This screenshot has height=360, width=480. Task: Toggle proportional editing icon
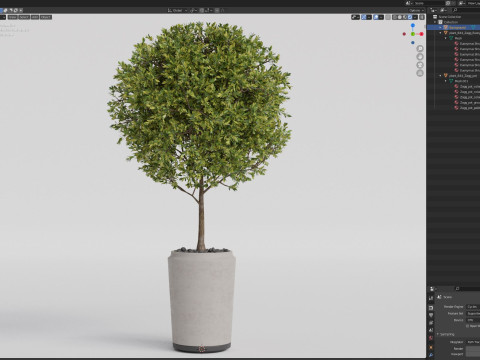pyautogui.click(x=217, y=10)
